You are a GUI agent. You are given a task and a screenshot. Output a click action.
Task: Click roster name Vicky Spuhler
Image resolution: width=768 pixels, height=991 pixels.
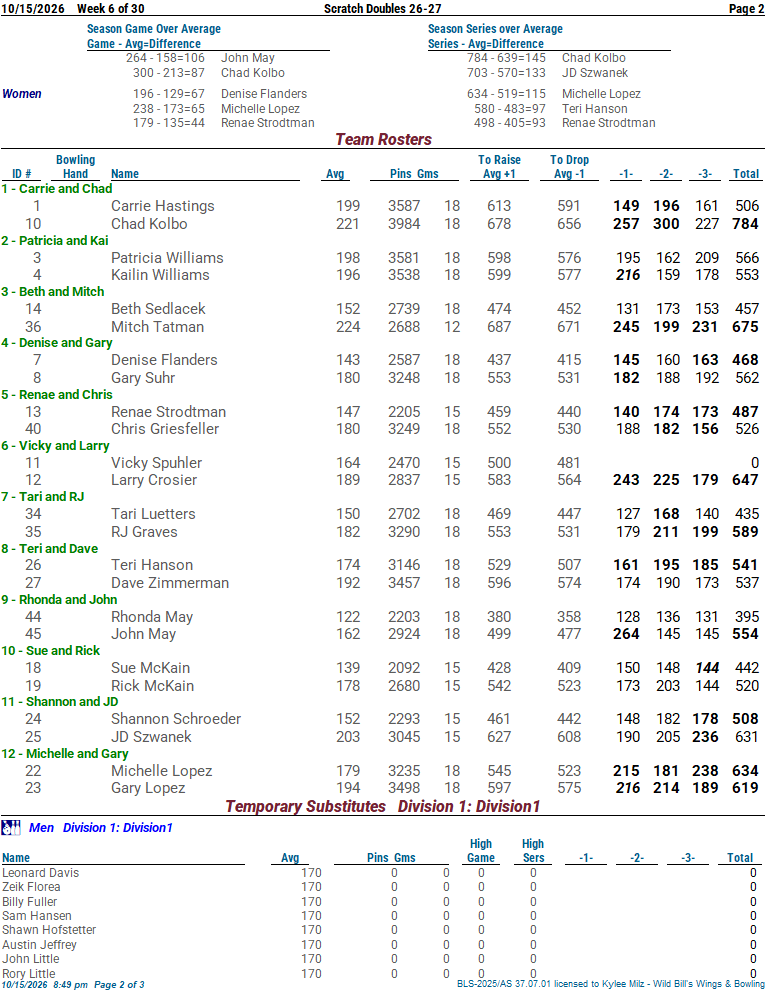156,463
